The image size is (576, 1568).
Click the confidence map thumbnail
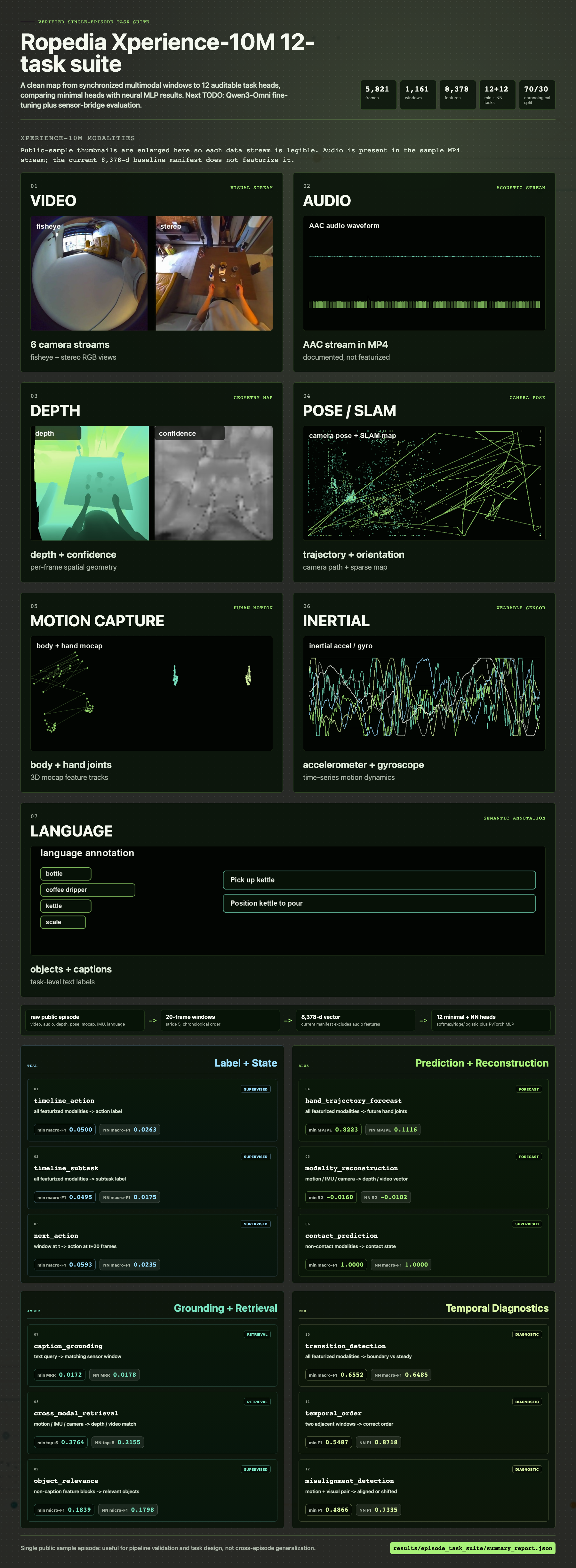(213, 483)
